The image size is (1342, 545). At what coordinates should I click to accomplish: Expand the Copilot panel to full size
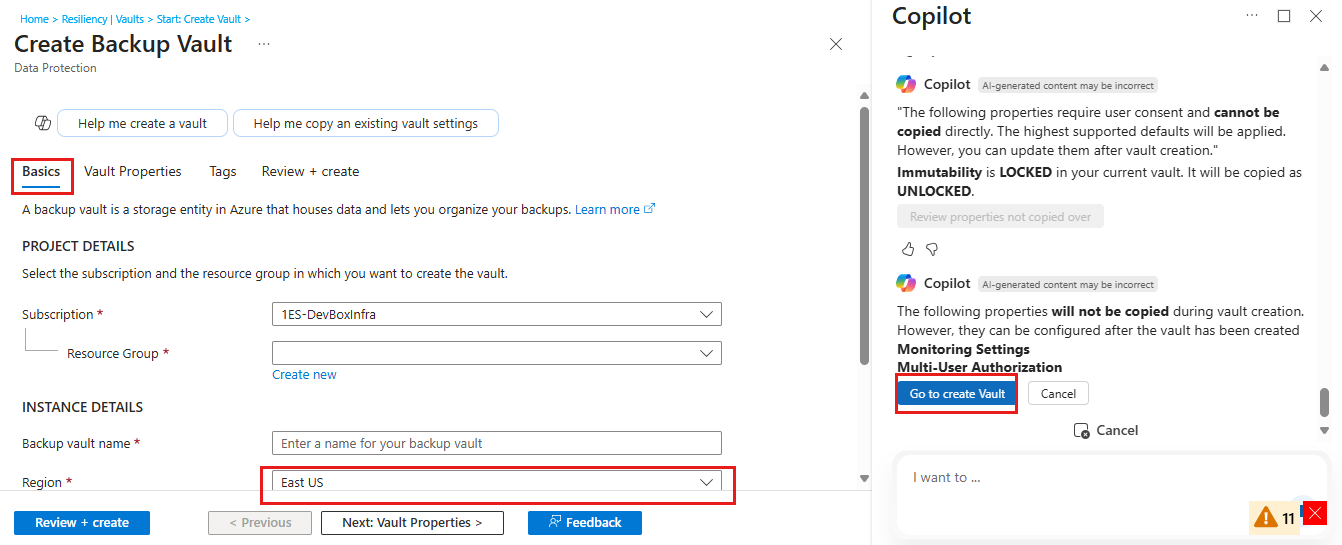pyautogui.click(x=1284, y=16)
